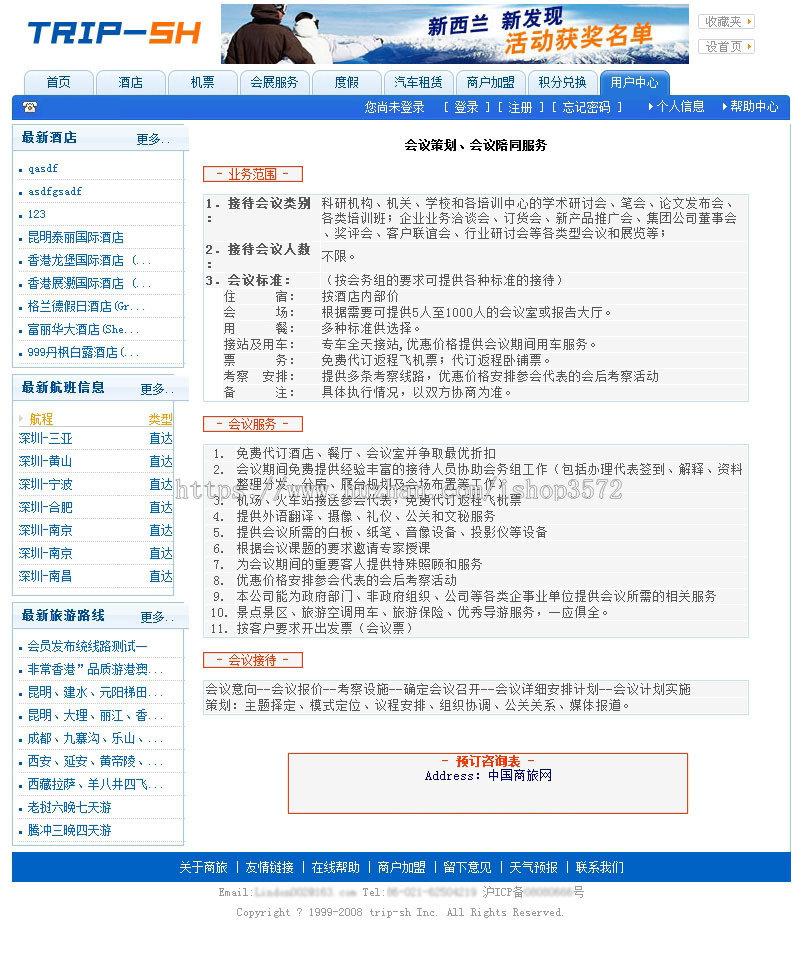799x975 pixels.
Task: Click 更多 next to 最新航班信息
Action: [157, 389]
